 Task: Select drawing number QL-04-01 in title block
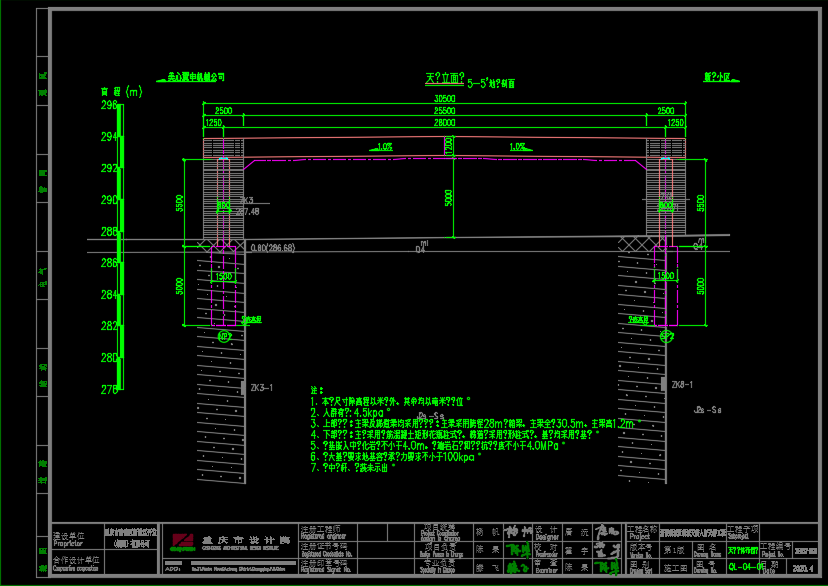pyautogui.click(x=746, y=567)
